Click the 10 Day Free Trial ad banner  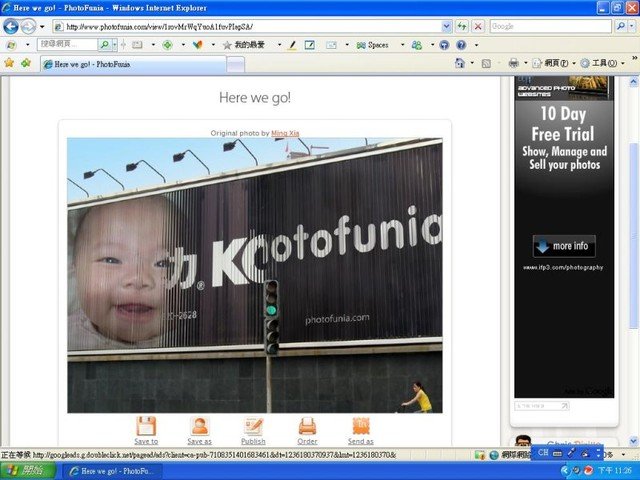point(564,237)
